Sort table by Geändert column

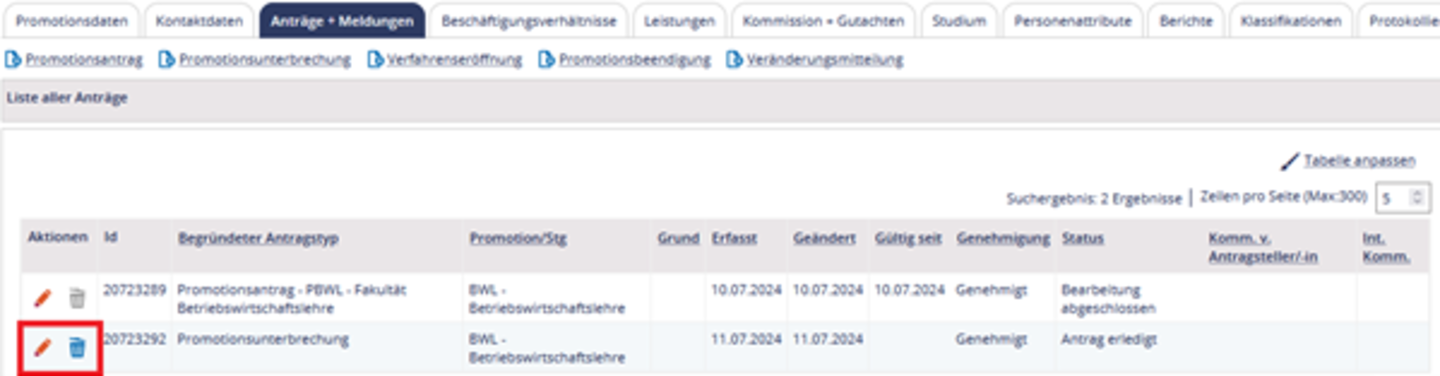click(824, 239)
